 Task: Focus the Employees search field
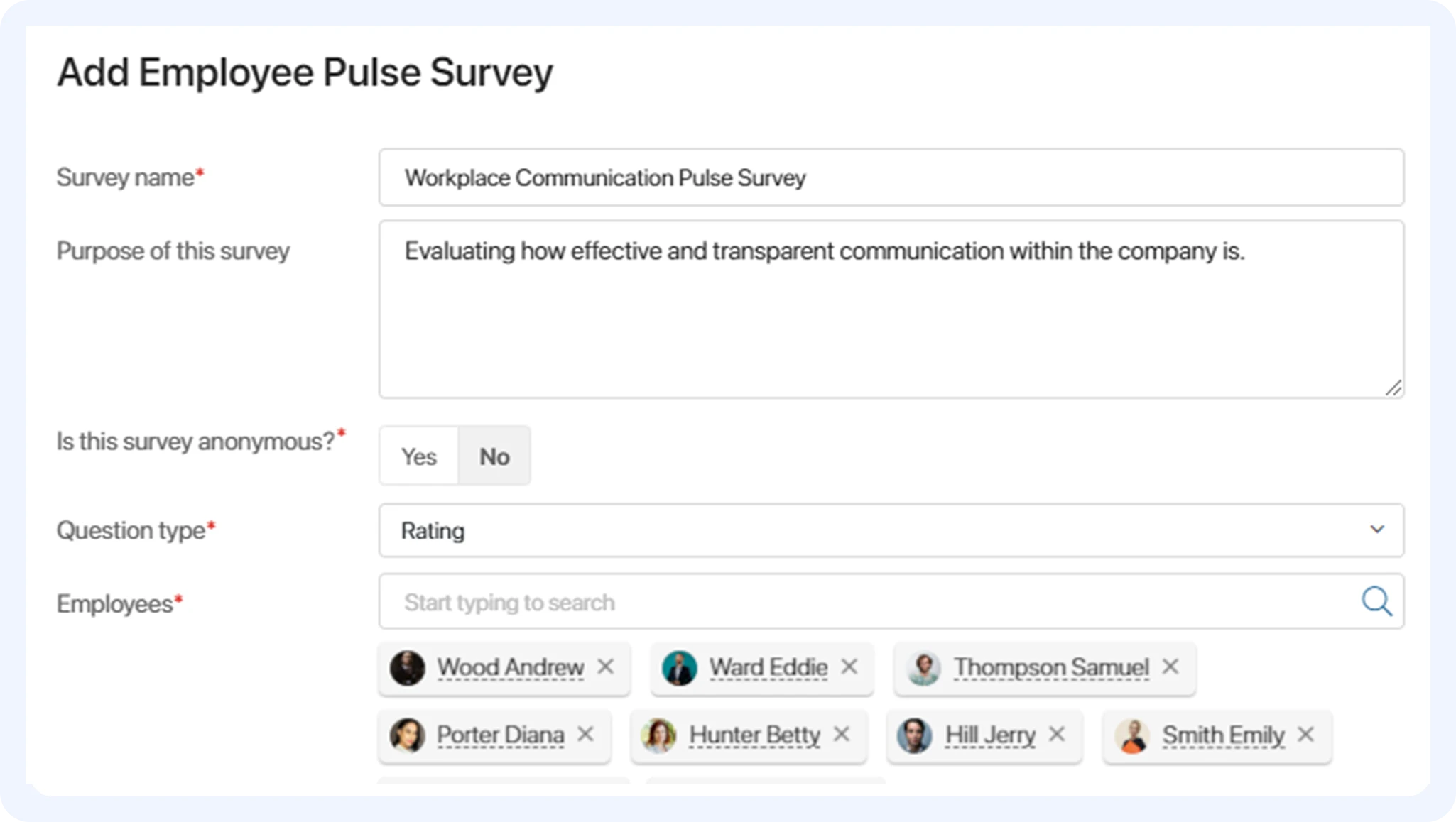852,602
